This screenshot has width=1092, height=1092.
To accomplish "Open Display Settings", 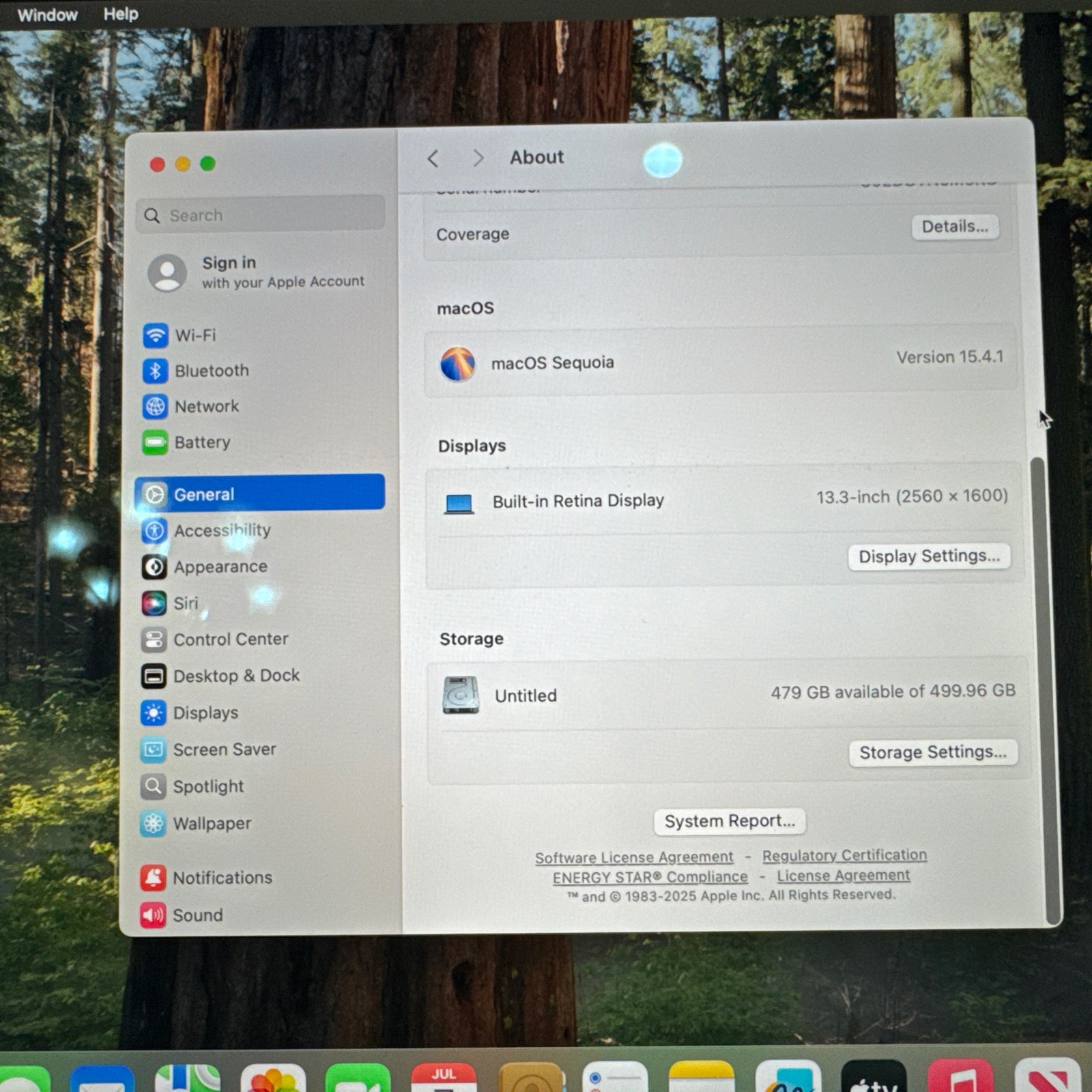I will tap(929, 556).
